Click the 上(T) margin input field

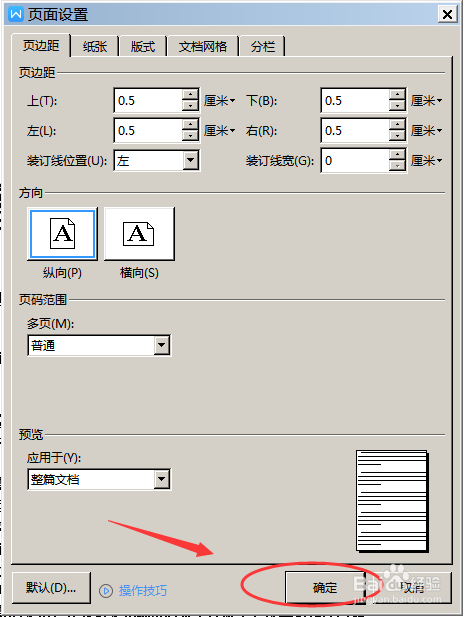pos(148,101)
